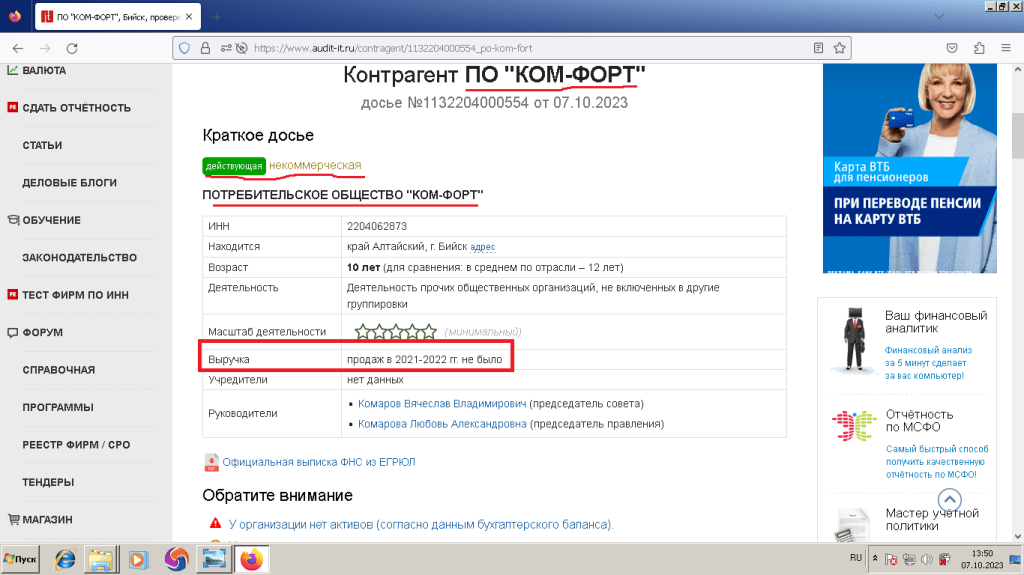Screen dimensions: 1024x575
Task: Launch Windows Media Player from taskbar
Action: click(x=138, y=559)
